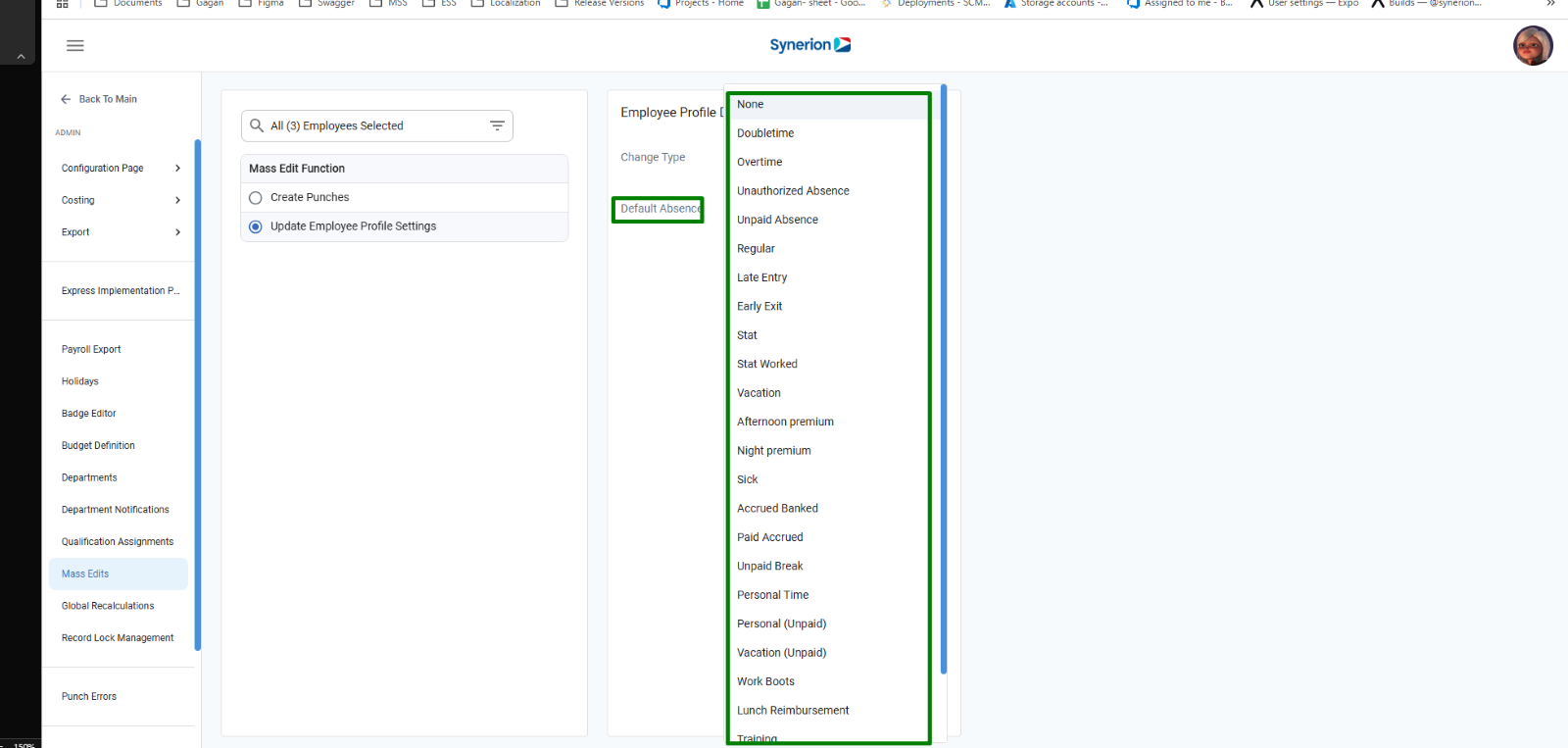Open the Deployments bookmark
This screenshot has height=748, width=1568.
pyautogui.click(x=936, y=3)
